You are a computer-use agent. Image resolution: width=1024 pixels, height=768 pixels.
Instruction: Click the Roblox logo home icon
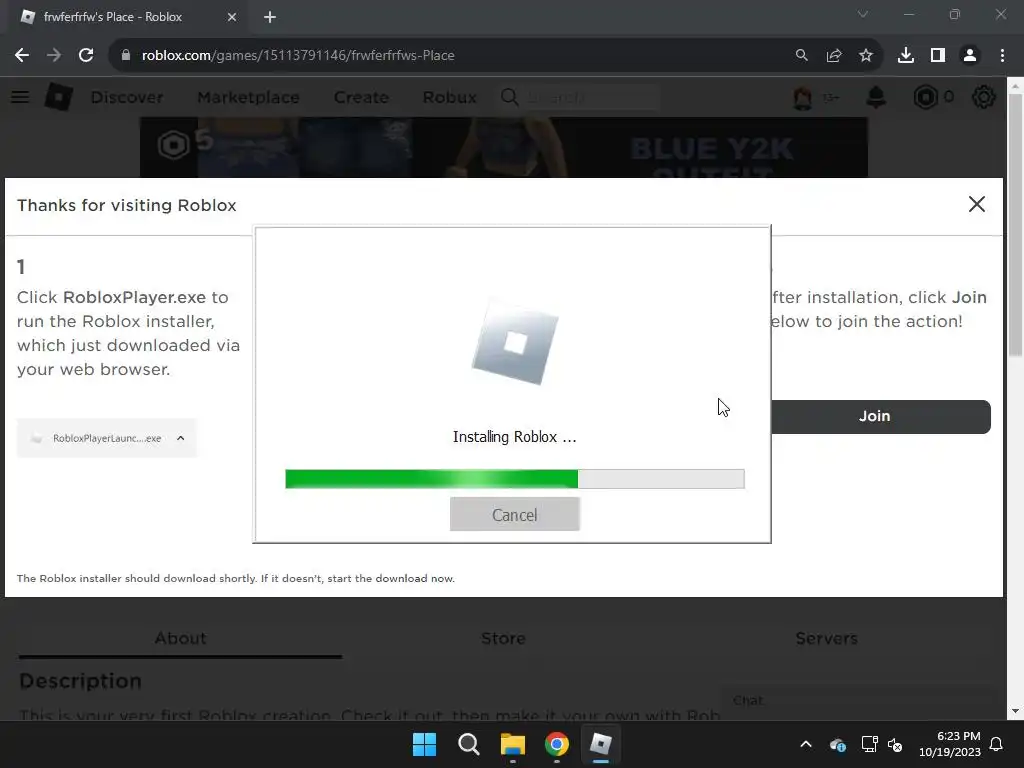pyautogui.click(x=59, y=97)
